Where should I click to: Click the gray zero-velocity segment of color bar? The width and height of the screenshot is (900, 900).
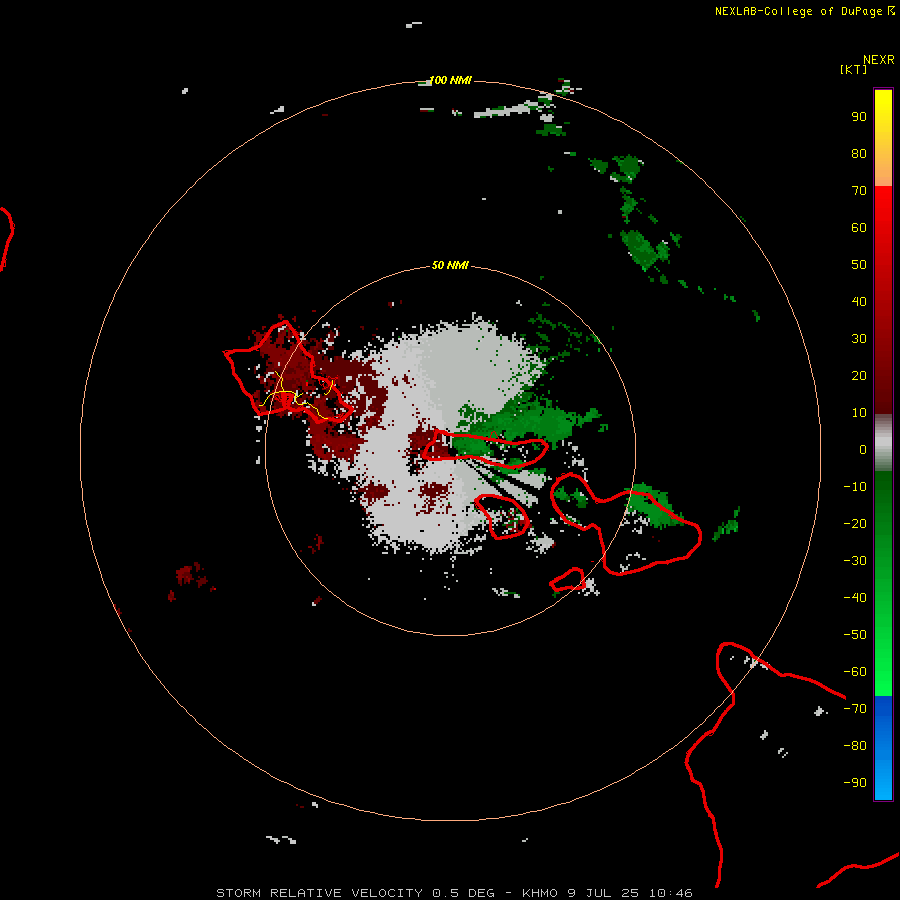coord(883,443)
